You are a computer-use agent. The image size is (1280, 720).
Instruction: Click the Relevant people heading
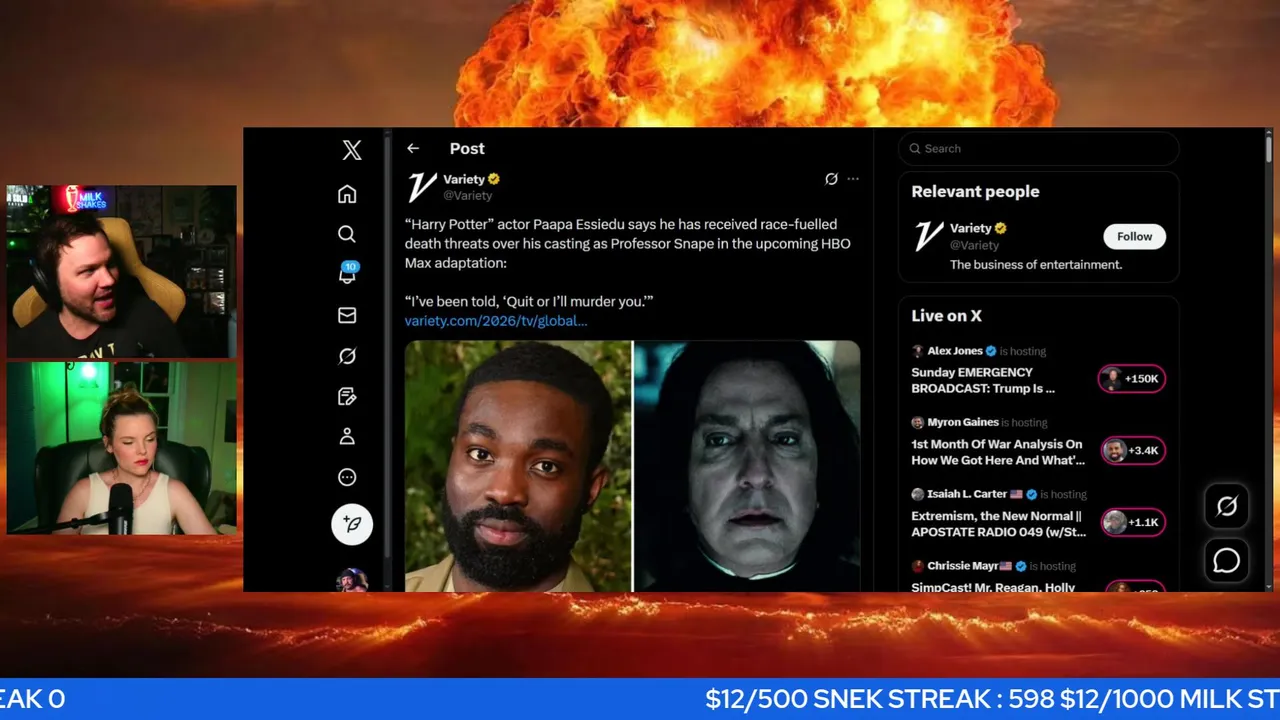[x=975, y=192]
